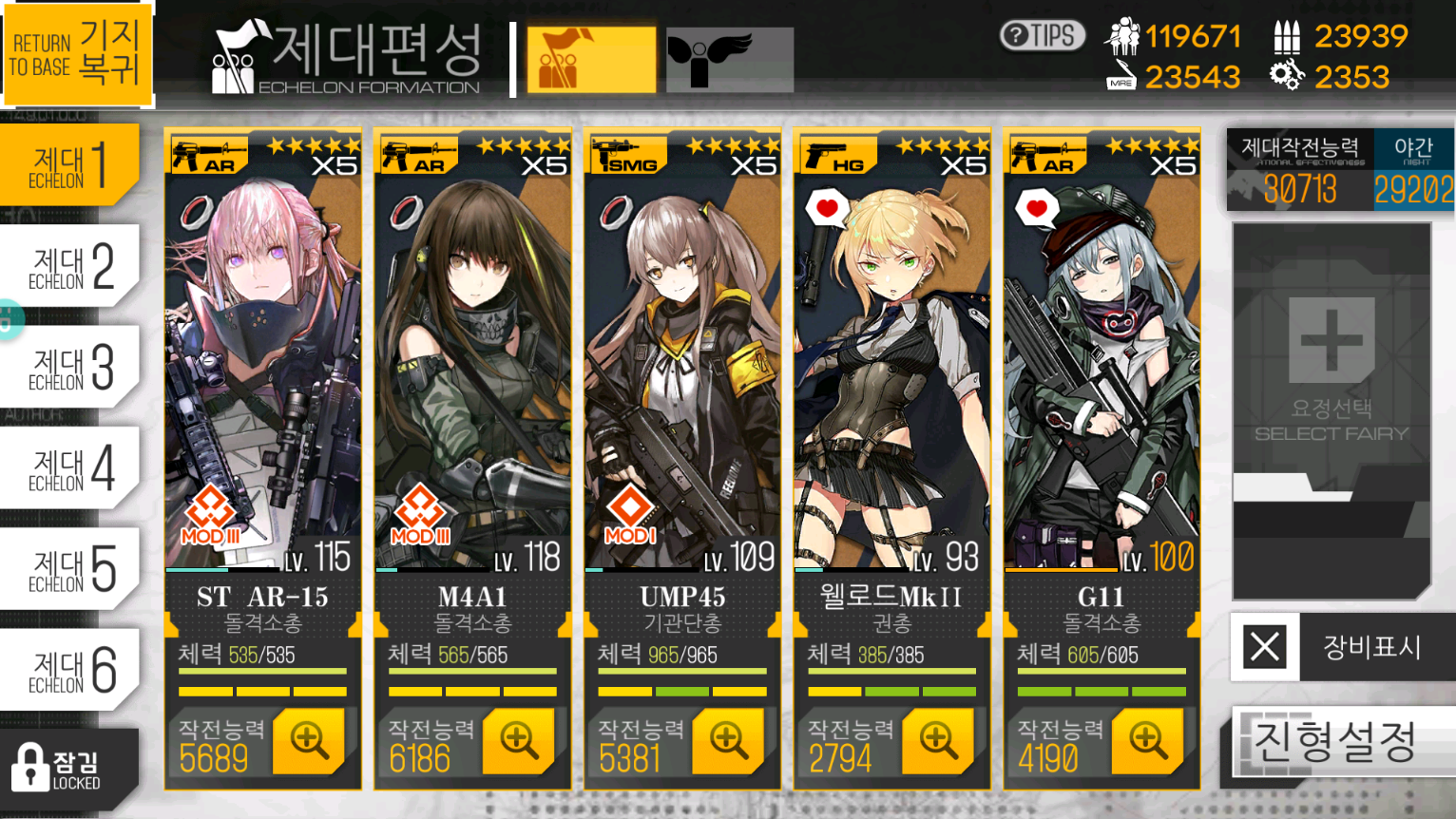This screenshot has width=1456, height=819.
Task: Click the magnifier icon under M4A1
Action: click(519, 740)
